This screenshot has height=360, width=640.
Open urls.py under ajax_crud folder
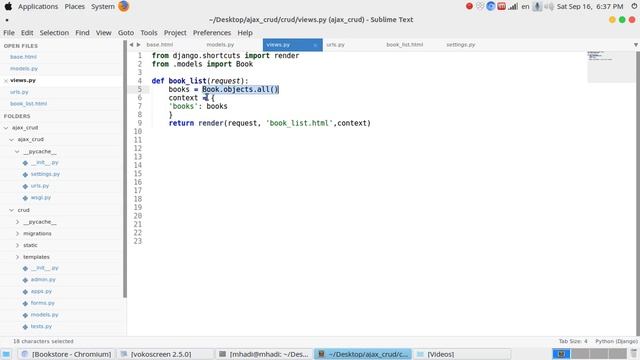pos(40,186)
